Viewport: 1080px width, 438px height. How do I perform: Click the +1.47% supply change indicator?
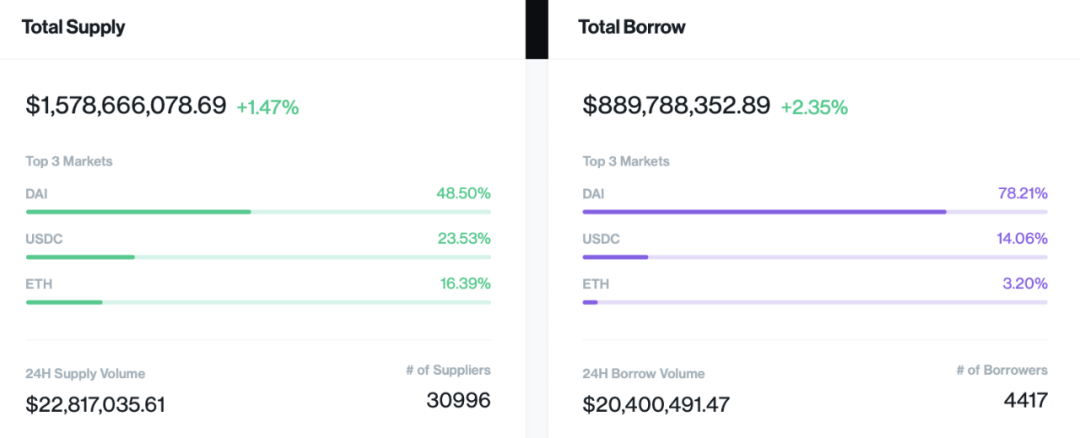268,107
